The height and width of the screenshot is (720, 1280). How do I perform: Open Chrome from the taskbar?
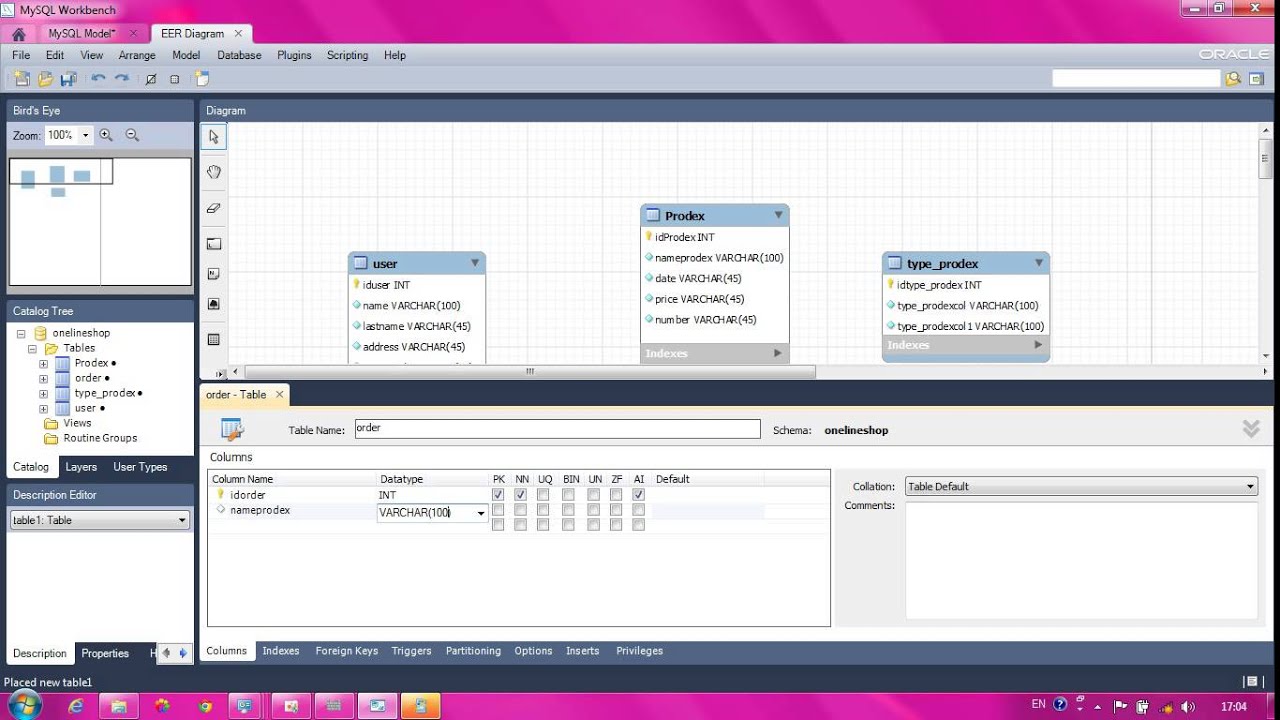point(205,706)
